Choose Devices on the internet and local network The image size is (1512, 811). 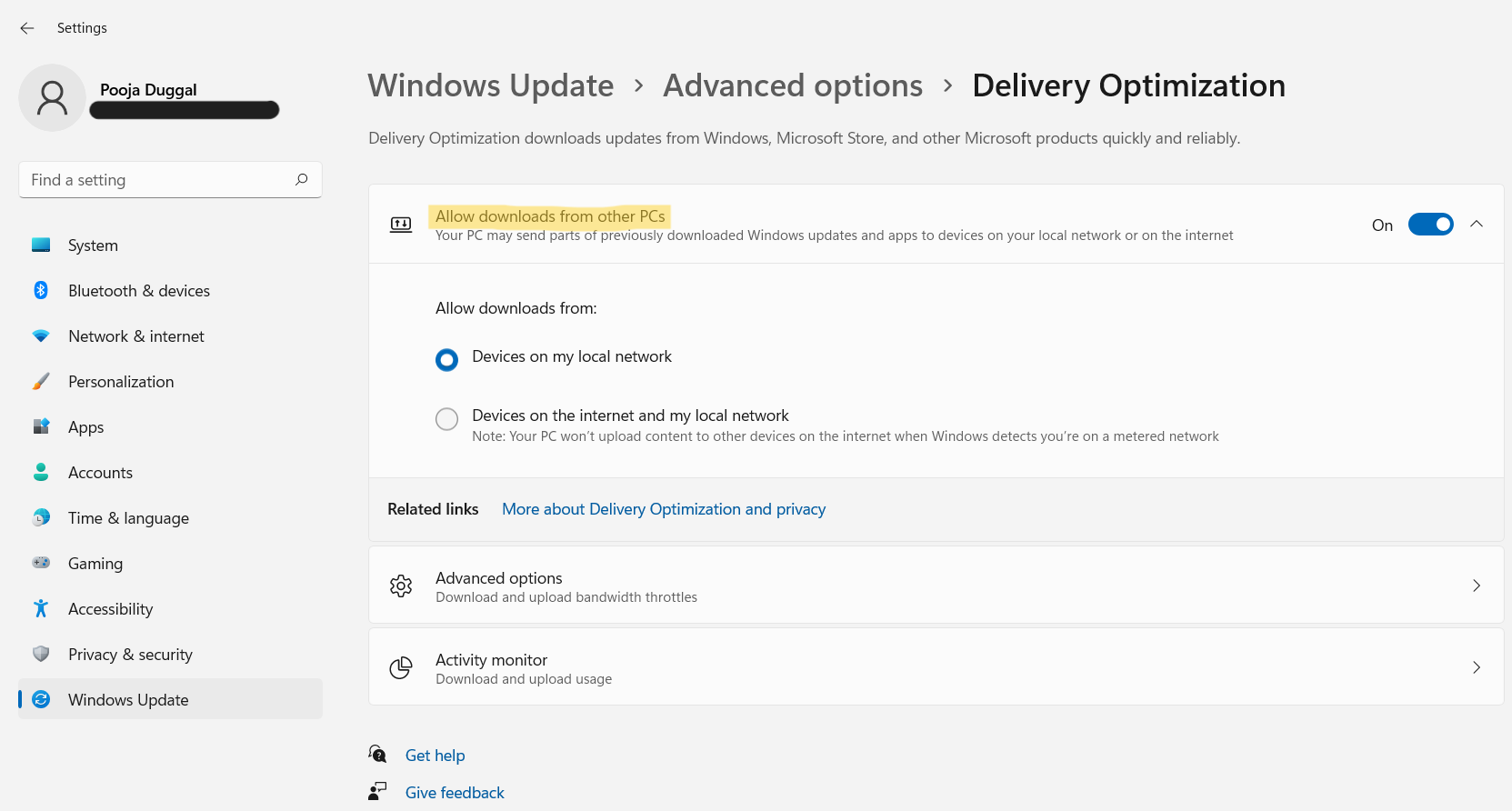click(x=446, y=419)
